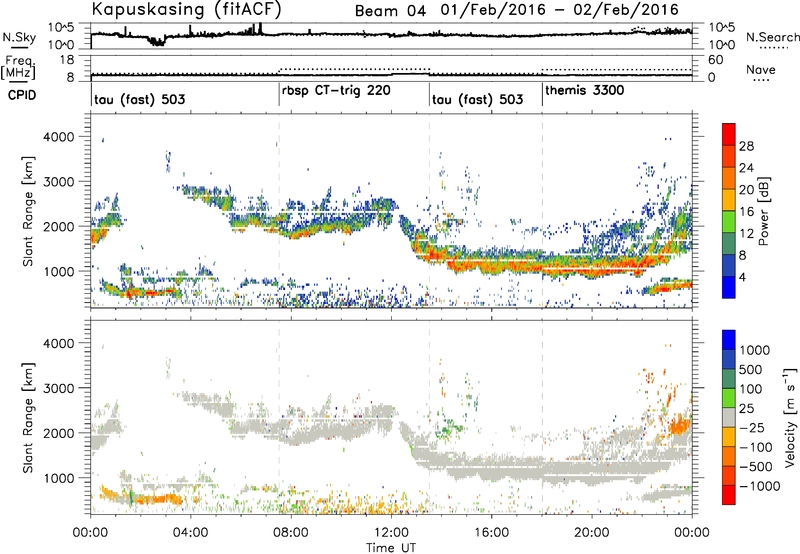The width and height of the screenshot is (800, 554).
Task: Select the 'tau (fast) 503' label preceding rbsp CT-trig
Action: (139, 99)
